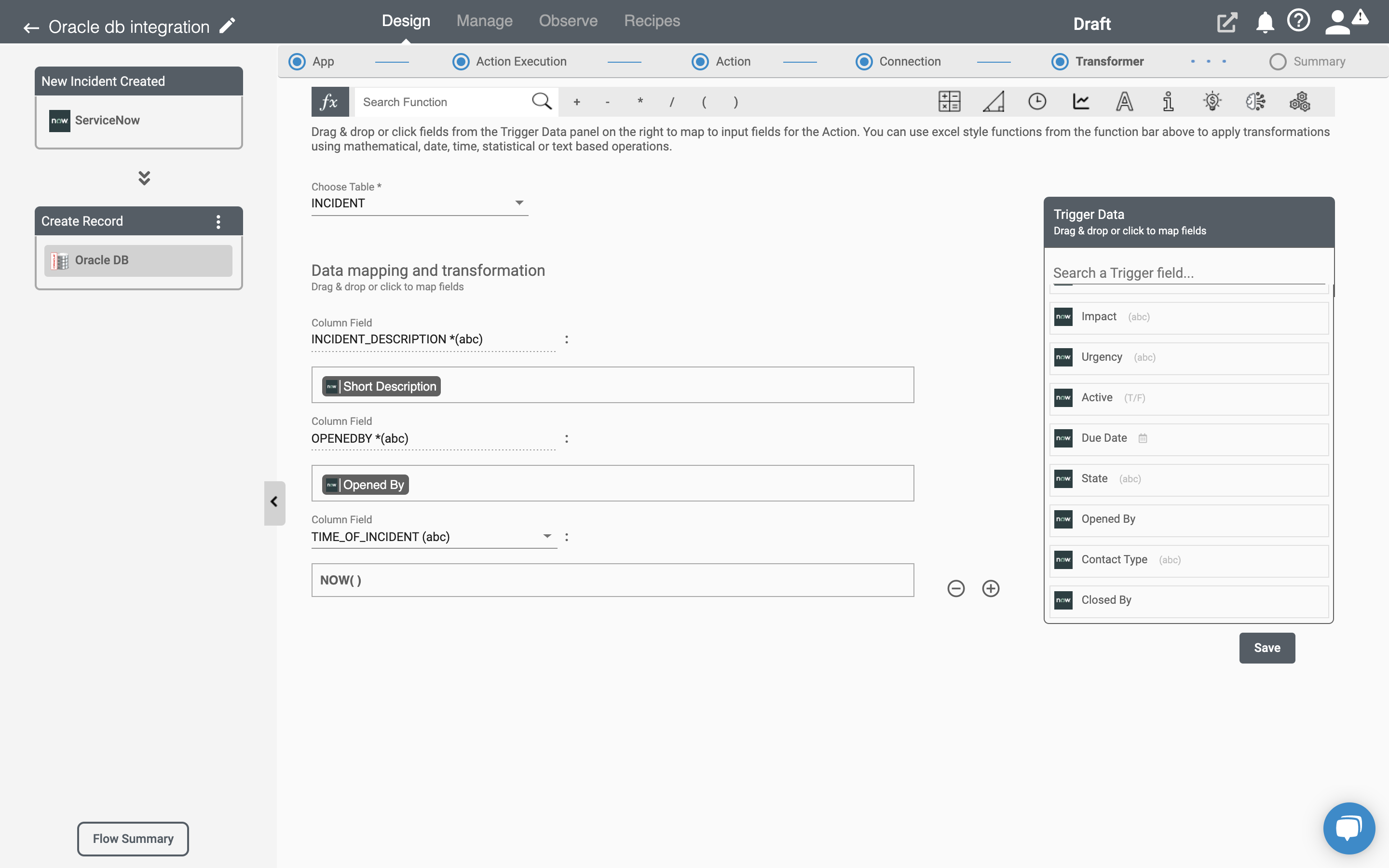Click the minus remove field button
1389x868 pixels.
click(956, 588)
